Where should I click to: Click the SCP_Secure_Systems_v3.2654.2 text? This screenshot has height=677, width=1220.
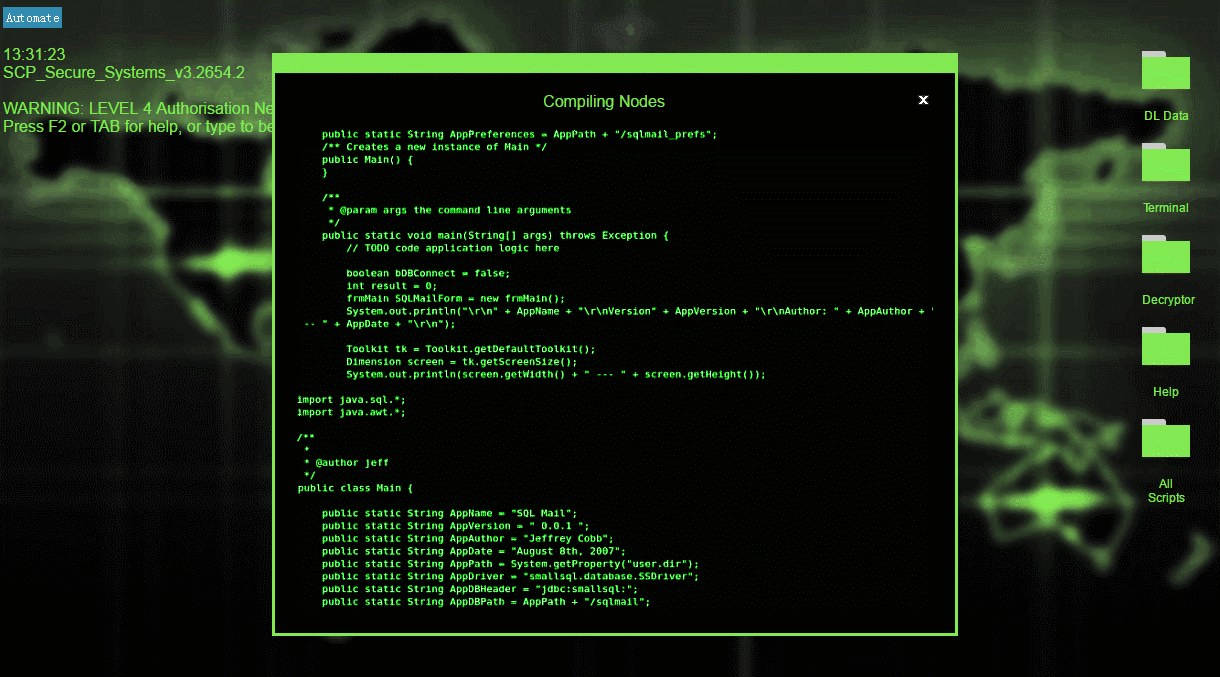[x=123, y=73]
